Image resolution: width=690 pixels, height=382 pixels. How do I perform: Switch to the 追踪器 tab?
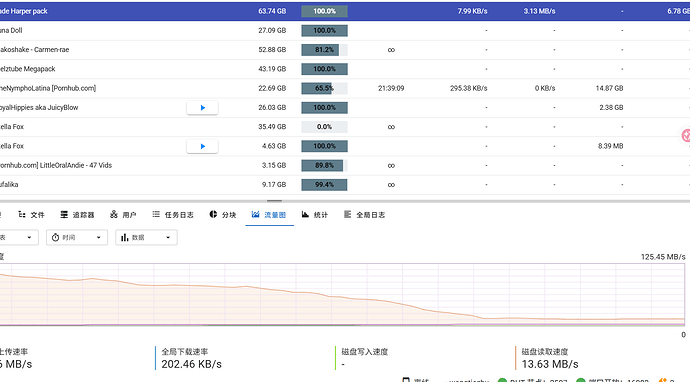[x=77, y=215]
